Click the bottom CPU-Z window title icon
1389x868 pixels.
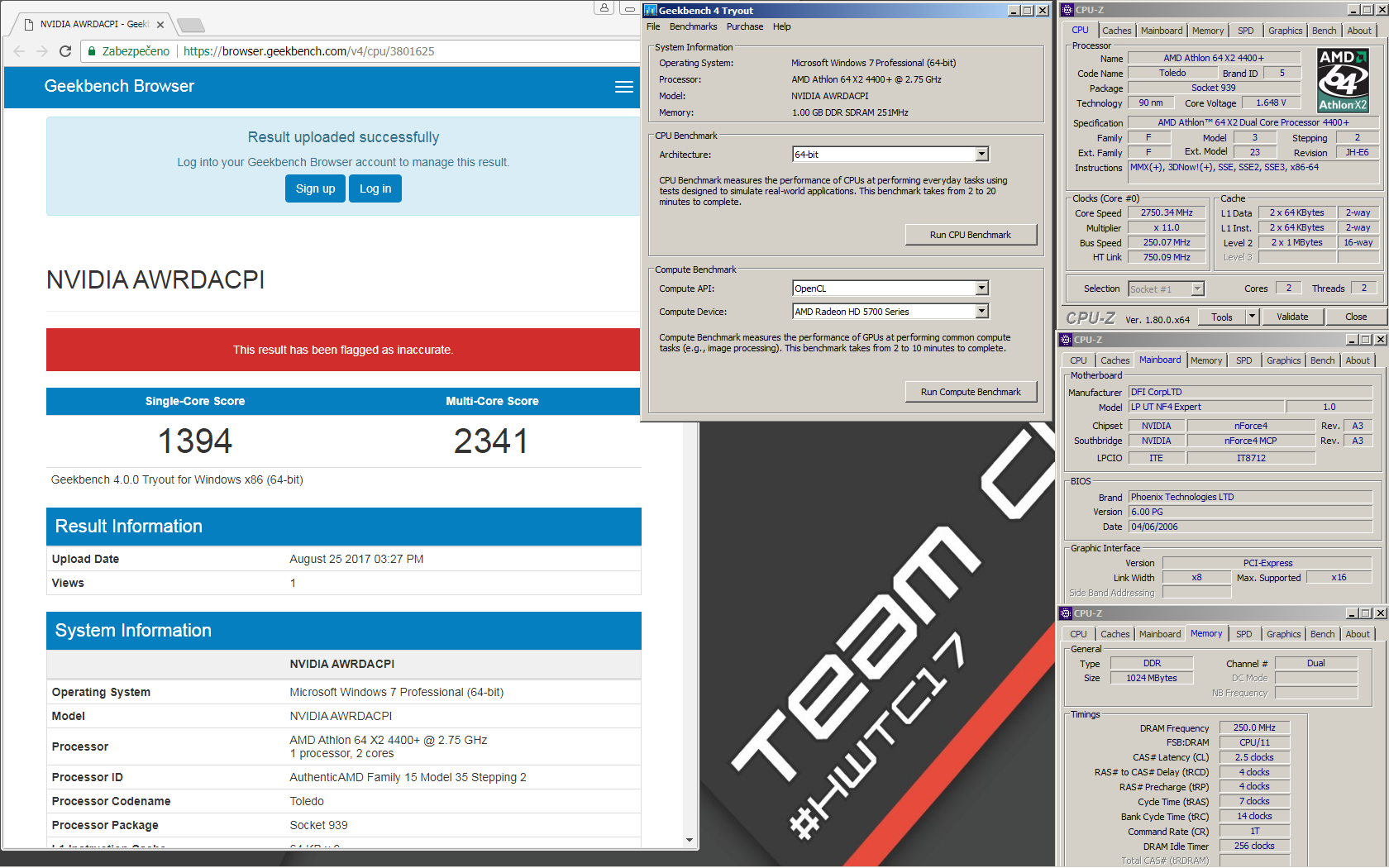[1066, 613]
